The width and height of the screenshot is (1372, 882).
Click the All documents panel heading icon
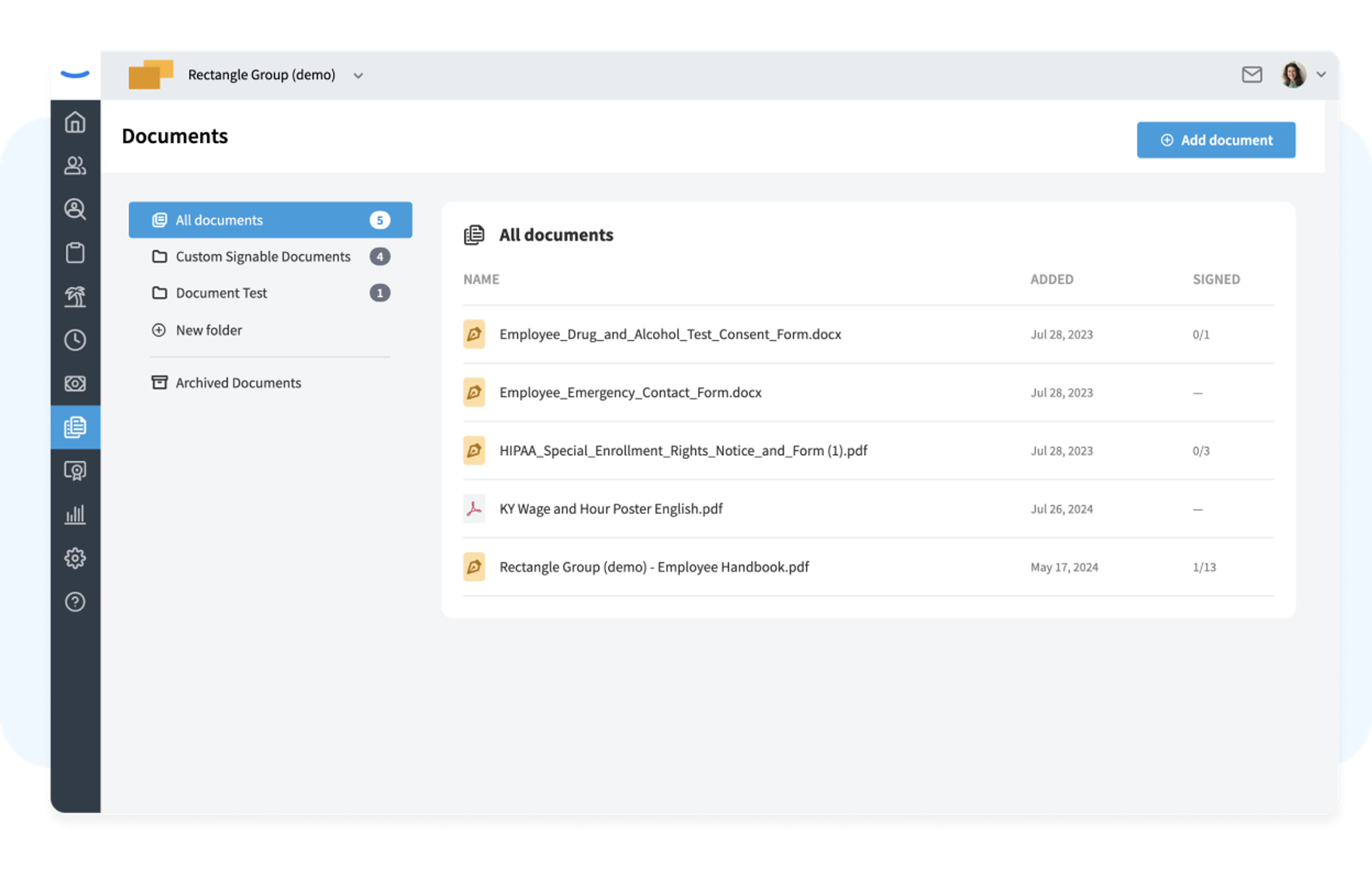tap(473, 235)
